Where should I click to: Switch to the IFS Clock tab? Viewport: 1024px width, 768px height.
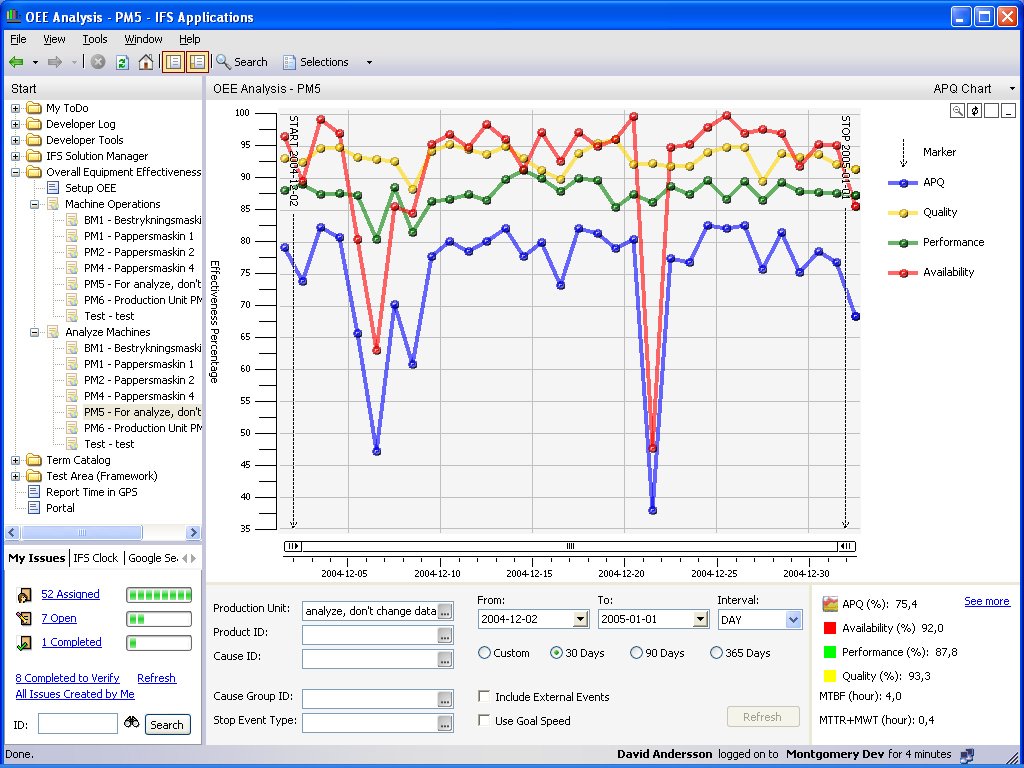point(95,558)
